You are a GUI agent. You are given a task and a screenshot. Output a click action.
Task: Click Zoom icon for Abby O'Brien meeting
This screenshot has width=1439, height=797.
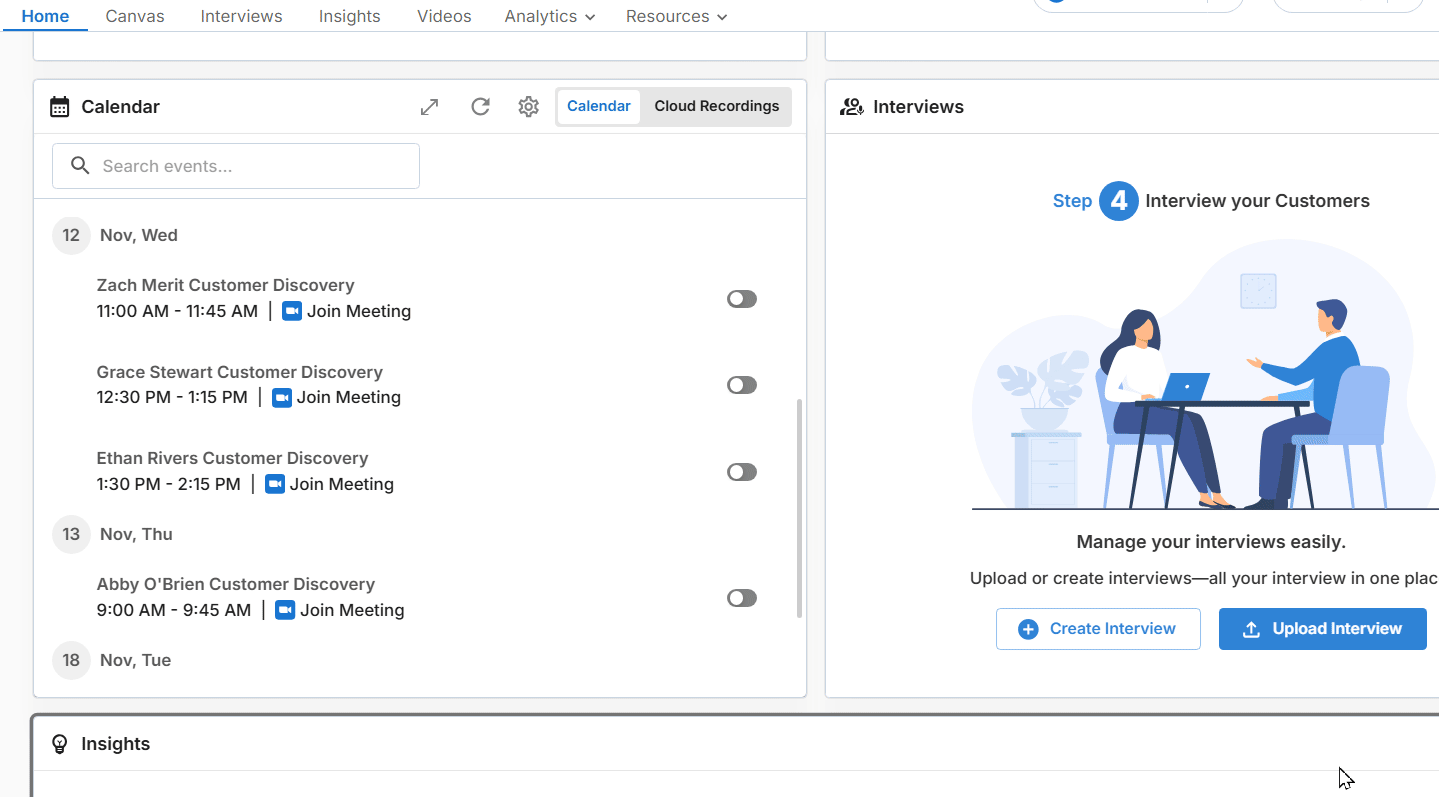[x=285, y=610]
